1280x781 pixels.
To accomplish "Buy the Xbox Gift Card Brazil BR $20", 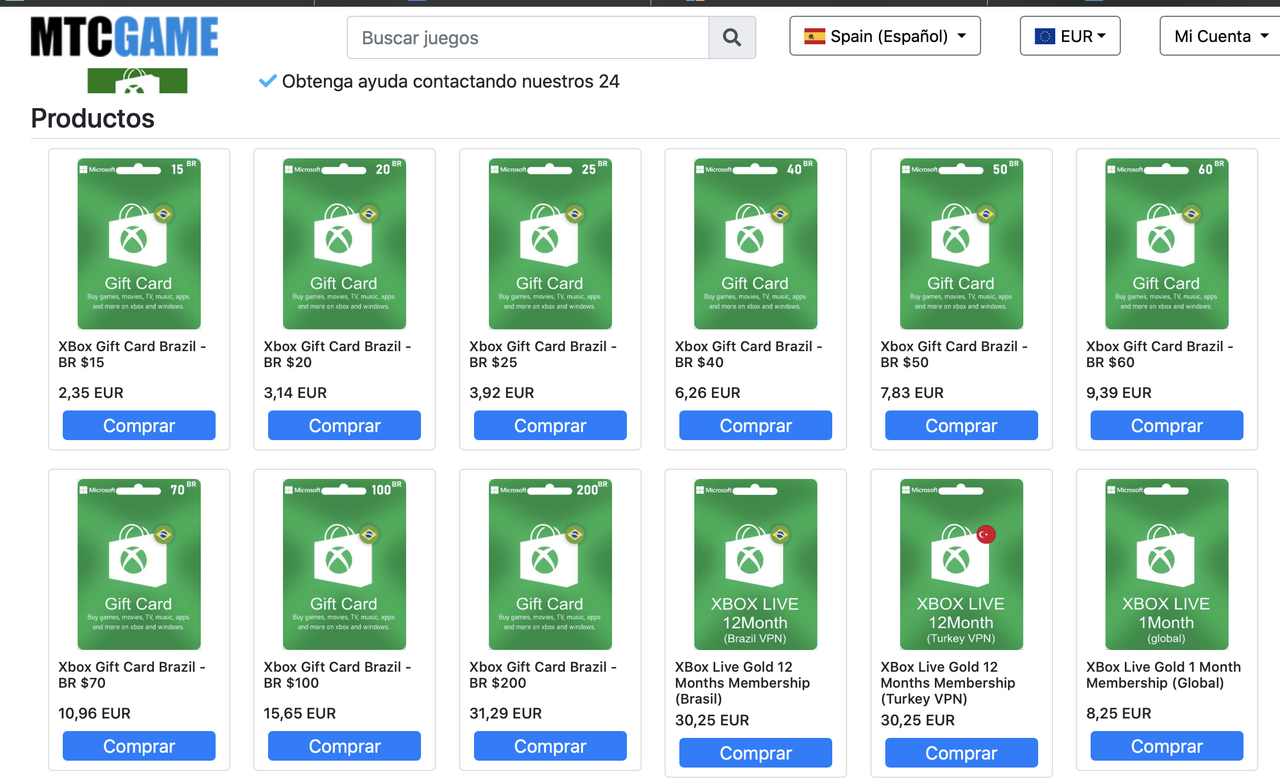I will [x=344, y=426].
